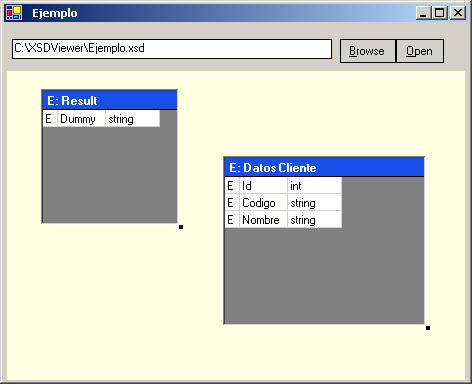Click the string type cell of Codigo row
472x384 pixels.
point(314,203)
